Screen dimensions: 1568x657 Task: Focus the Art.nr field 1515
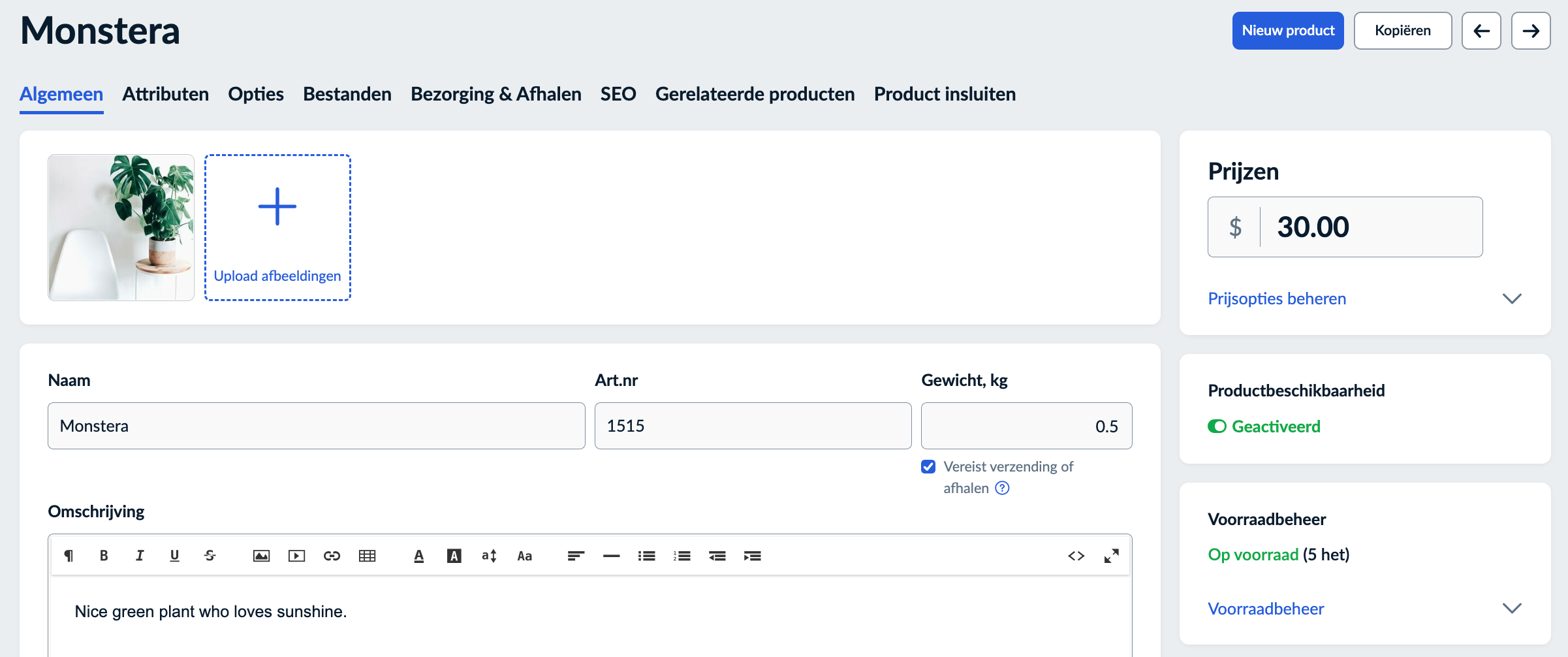coord(753,426)
